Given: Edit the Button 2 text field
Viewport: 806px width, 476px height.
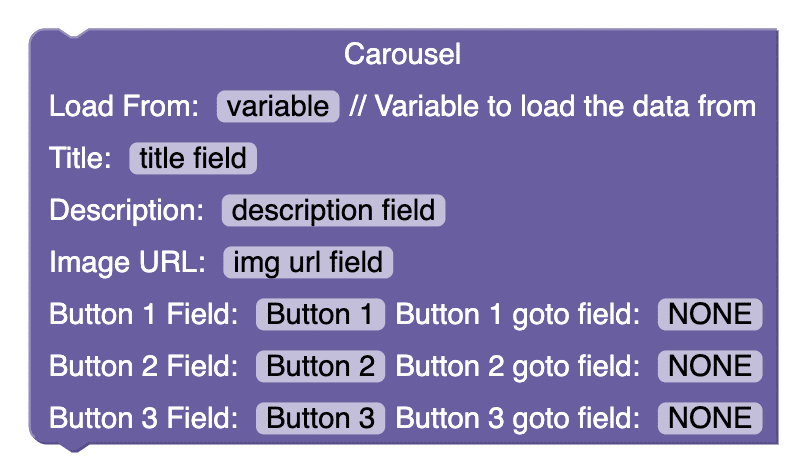Looking at the screenshot, I should 320,366.
